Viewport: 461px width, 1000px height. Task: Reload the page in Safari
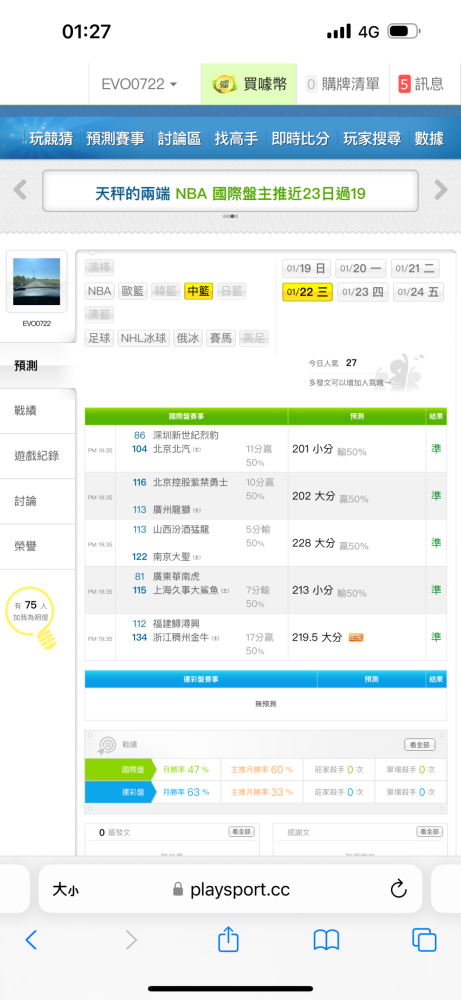pos(399,889)
